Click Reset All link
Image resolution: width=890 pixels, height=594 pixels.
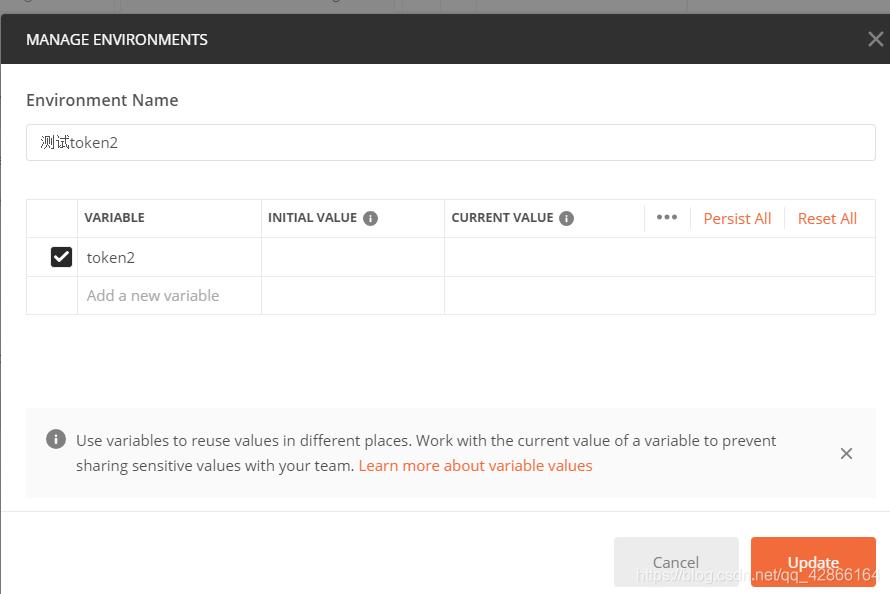click(x=827, y=218)
